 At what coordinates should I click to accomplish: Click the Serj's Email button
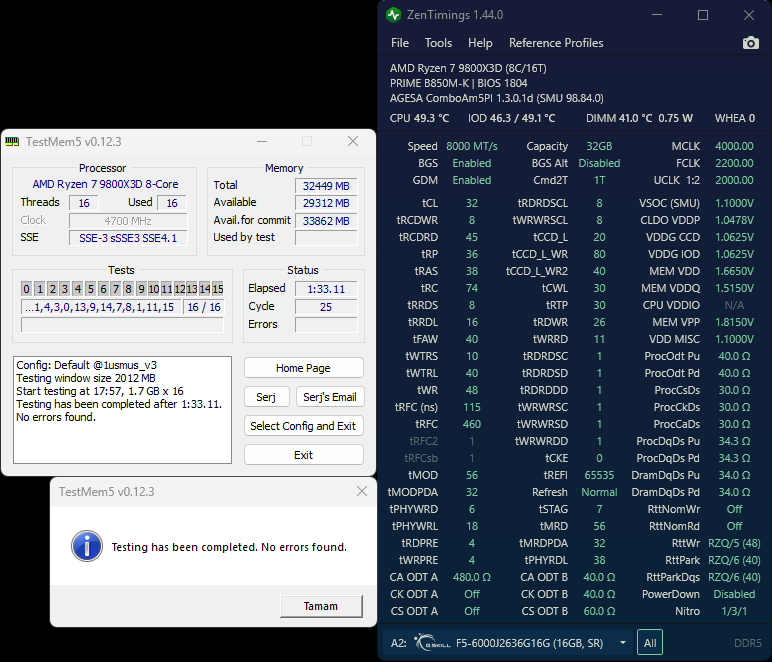click(x=330, y=397)
